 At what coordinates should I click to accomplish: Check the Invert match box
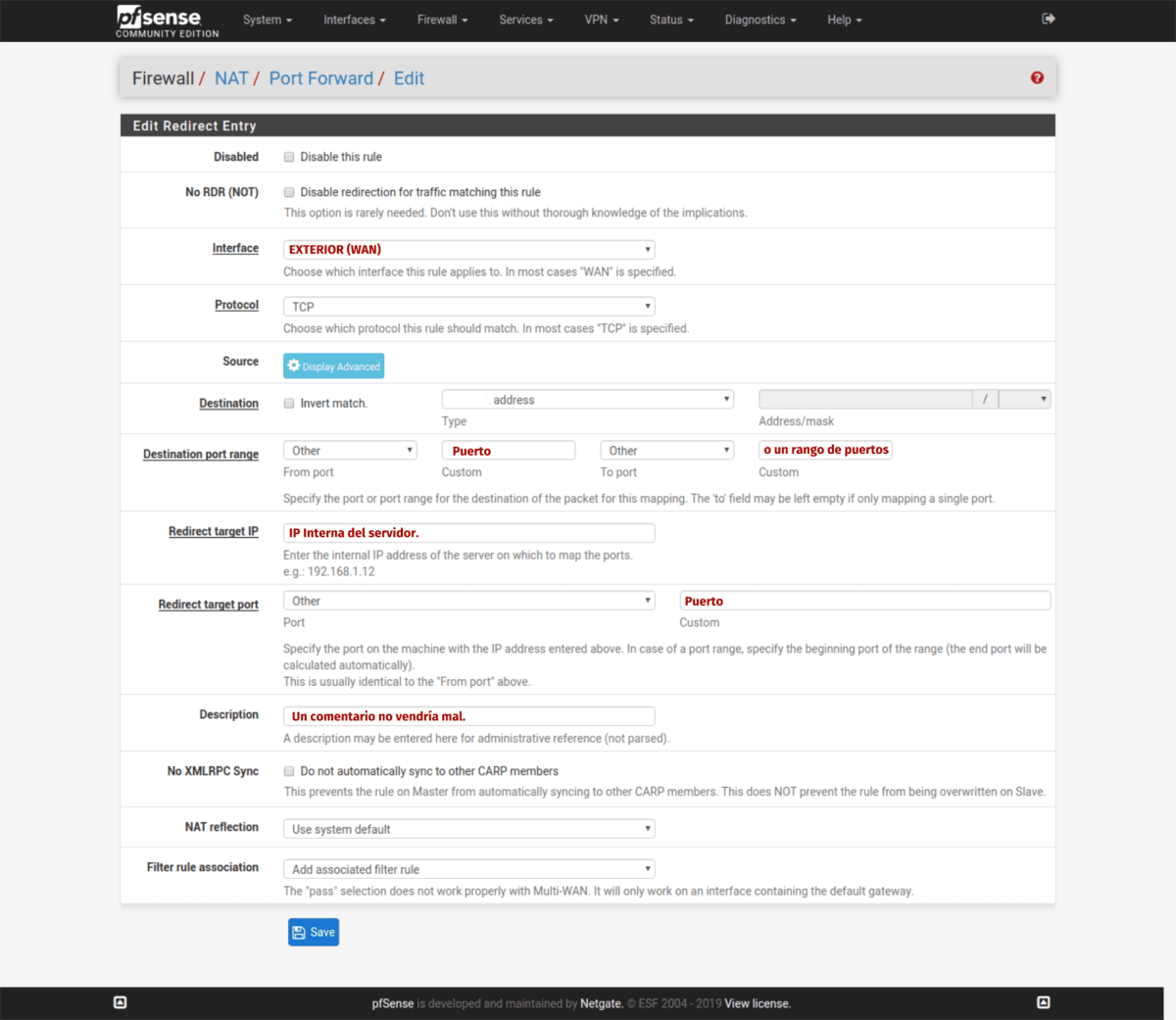pos(289,403)
